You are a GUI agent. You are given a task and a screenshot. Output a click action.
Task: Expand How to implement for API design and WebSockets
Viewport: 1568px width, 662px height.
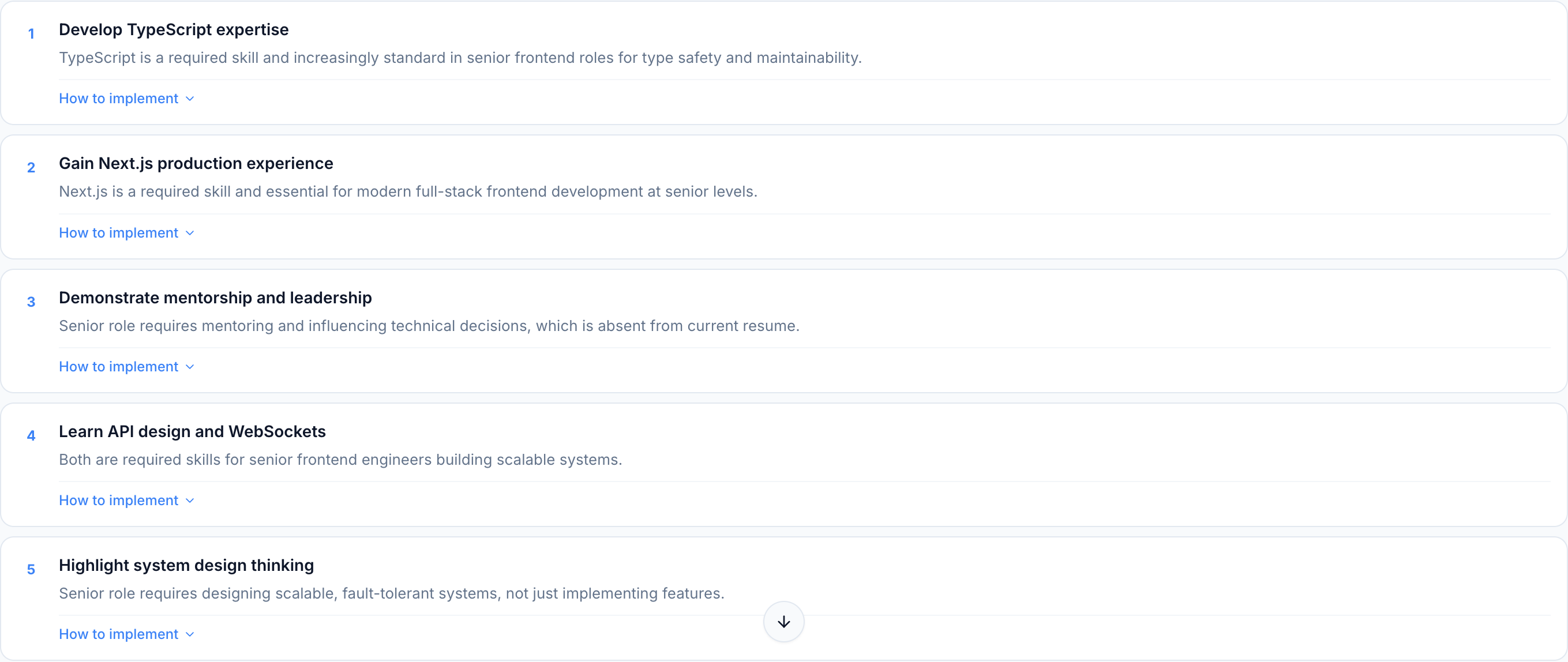119,500
